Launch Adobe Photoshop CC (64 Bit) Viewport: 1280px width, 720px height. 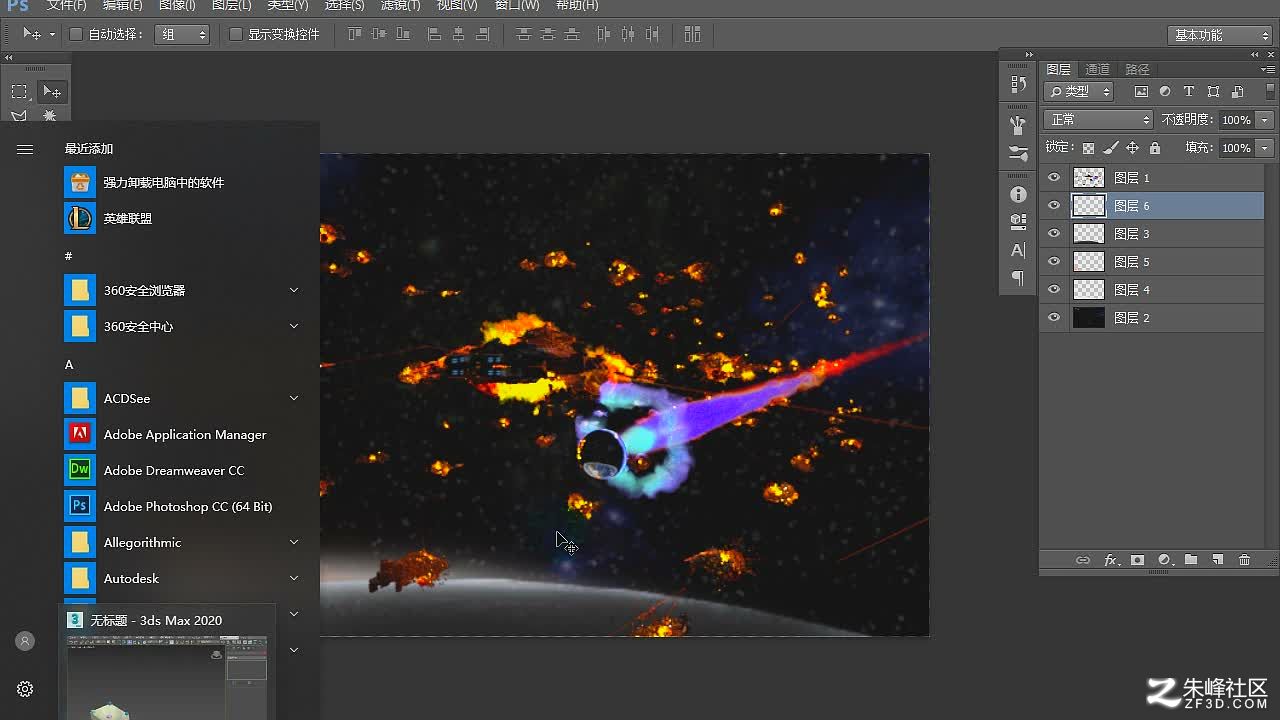coord(188,506)
